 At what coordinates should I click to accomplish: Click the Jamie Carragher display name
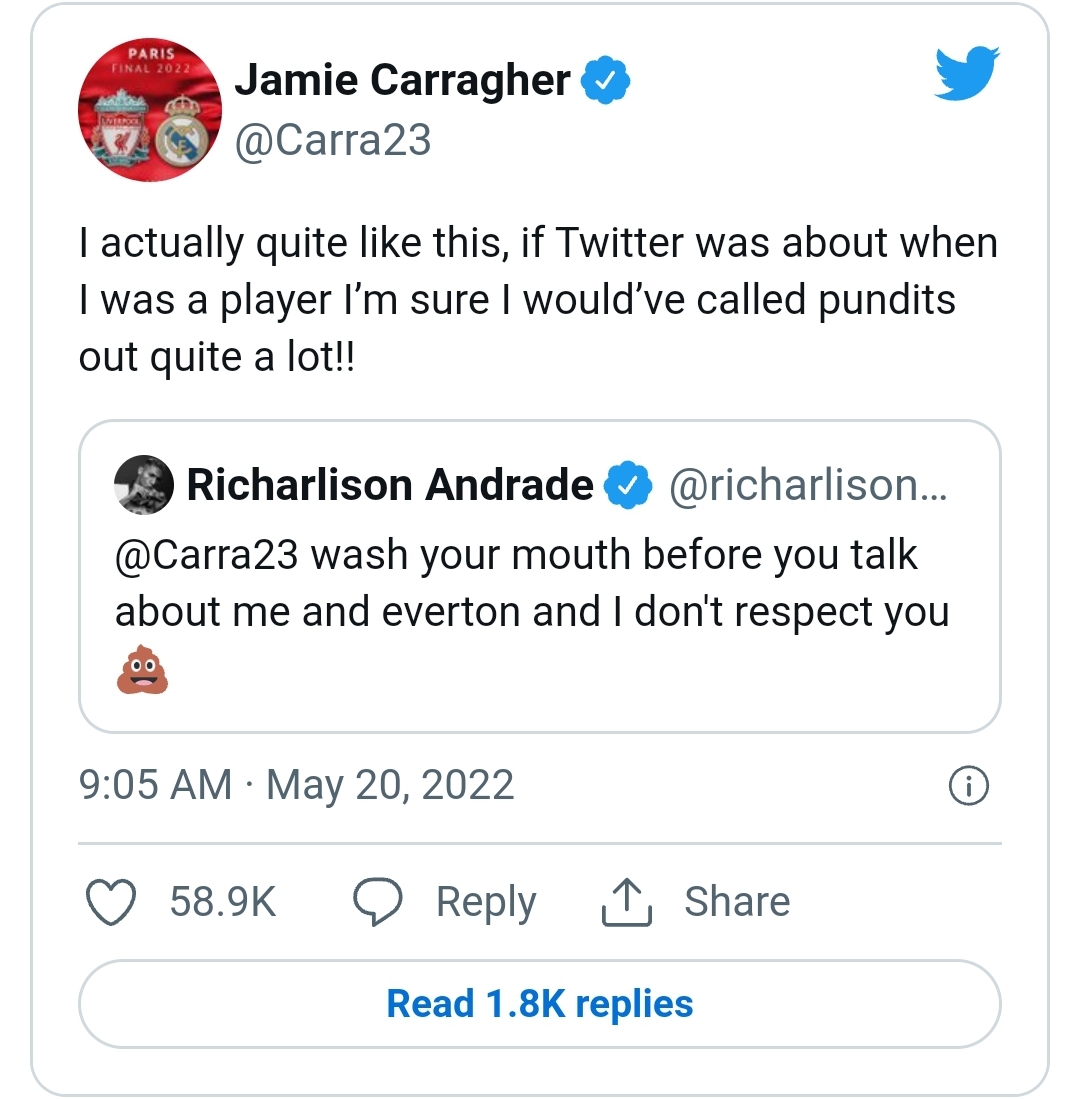pyautogui.click(x=402, y=81)
